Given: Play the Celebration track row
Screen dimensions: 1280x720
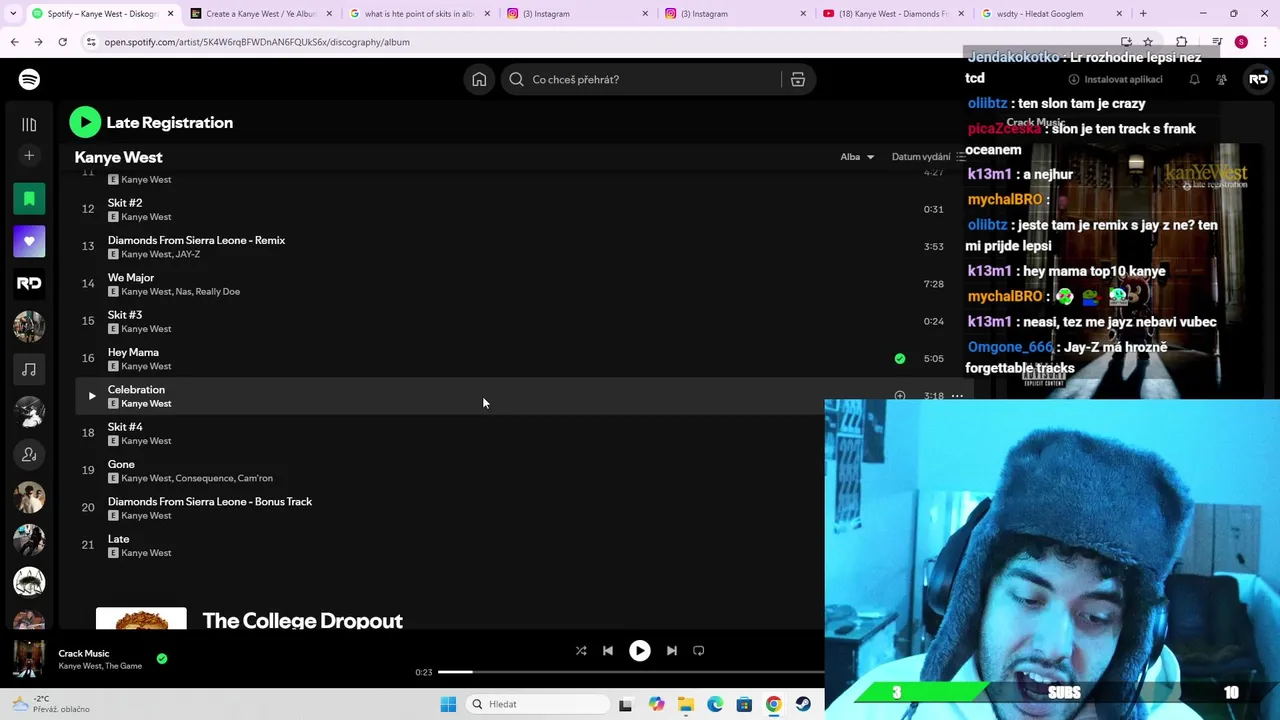Looking at the screenshot, I should click(91, 396).
